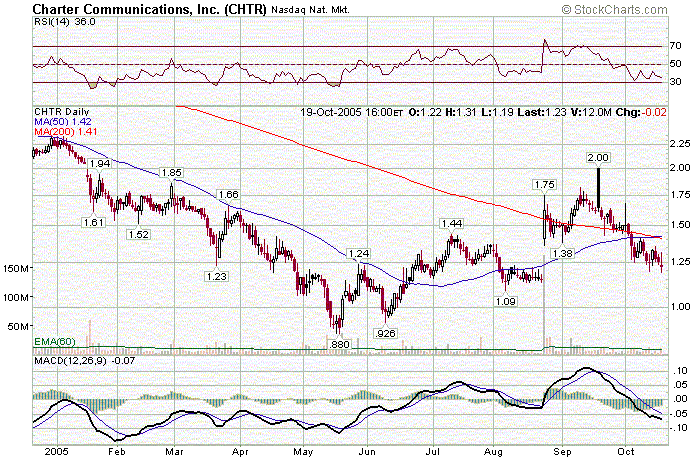Click the 50M volume axis label
Image resolution: width=700 pixels, height=462 pixels.
[19, 326]
